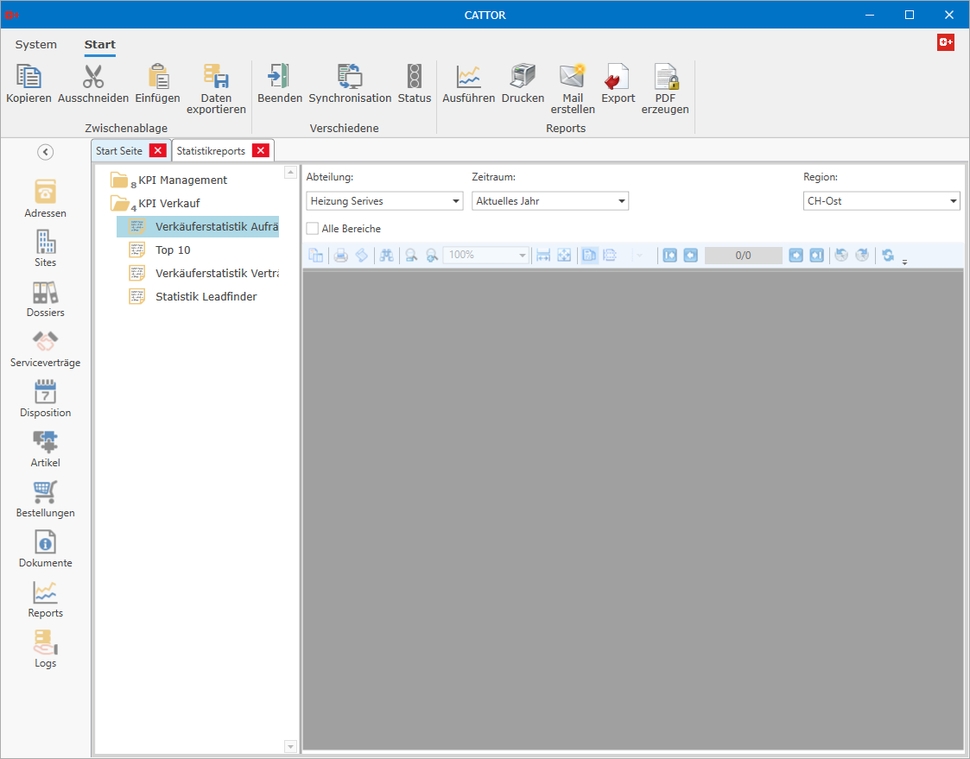Click the page number field
970x759 pixels.
click(x=743, y=256)
